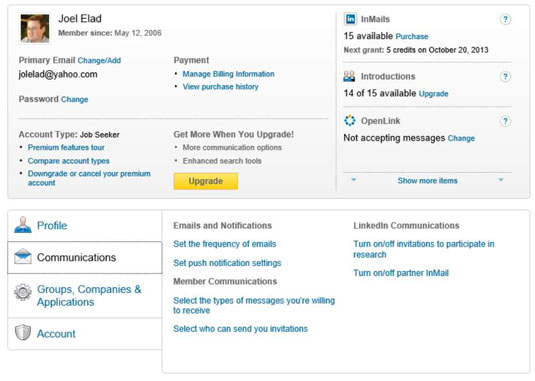Switch to the Communications tab
This screenshot has height=381, width=535.
click(x=85, y=258)
